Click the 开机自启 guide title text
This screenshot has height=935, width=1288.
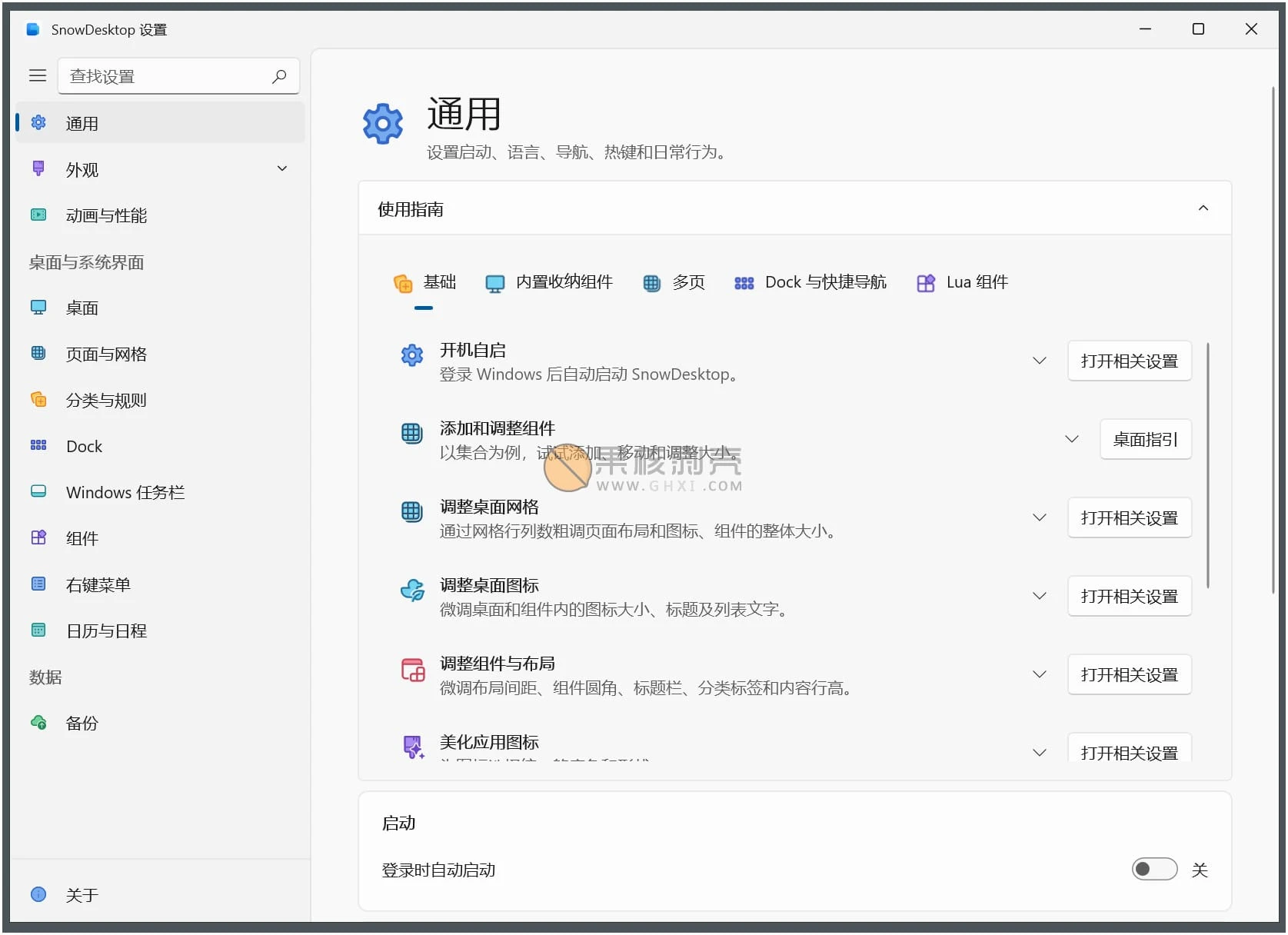(473, 350)
